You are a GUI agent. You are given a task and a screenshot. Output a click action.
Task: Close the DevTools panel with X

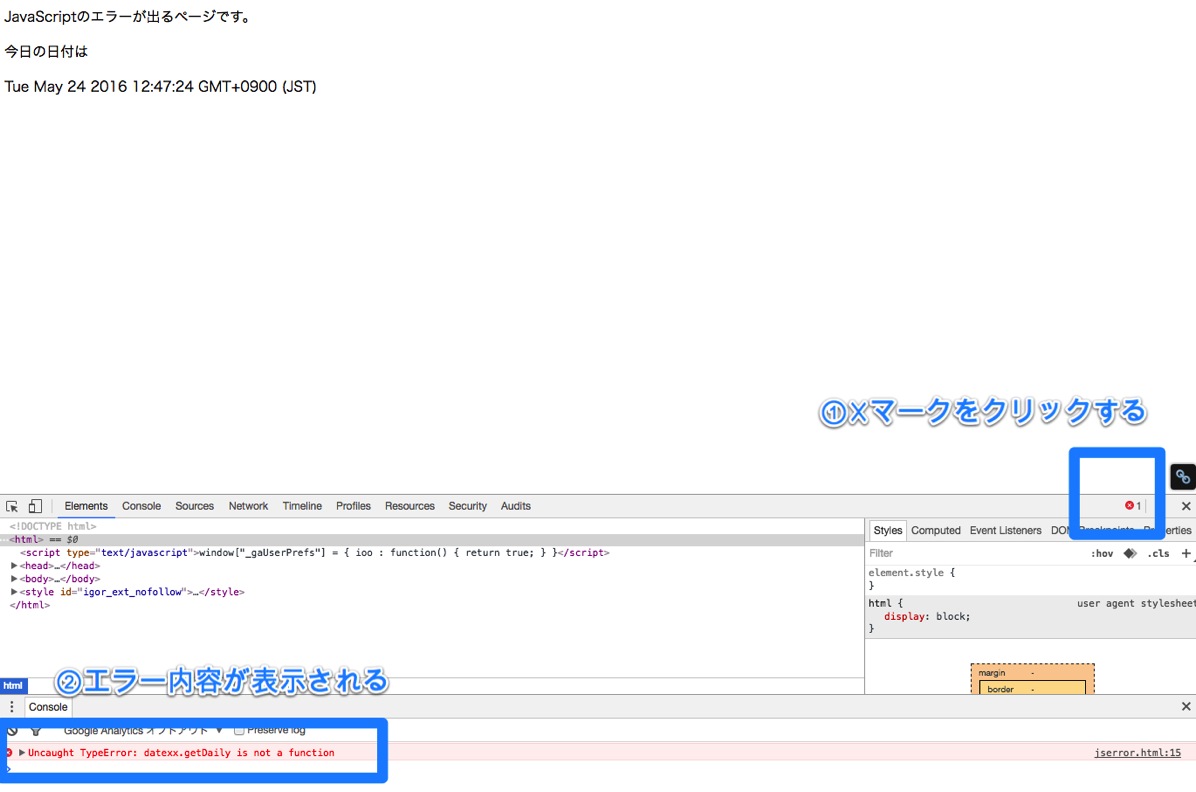[x=1185, y=506]
